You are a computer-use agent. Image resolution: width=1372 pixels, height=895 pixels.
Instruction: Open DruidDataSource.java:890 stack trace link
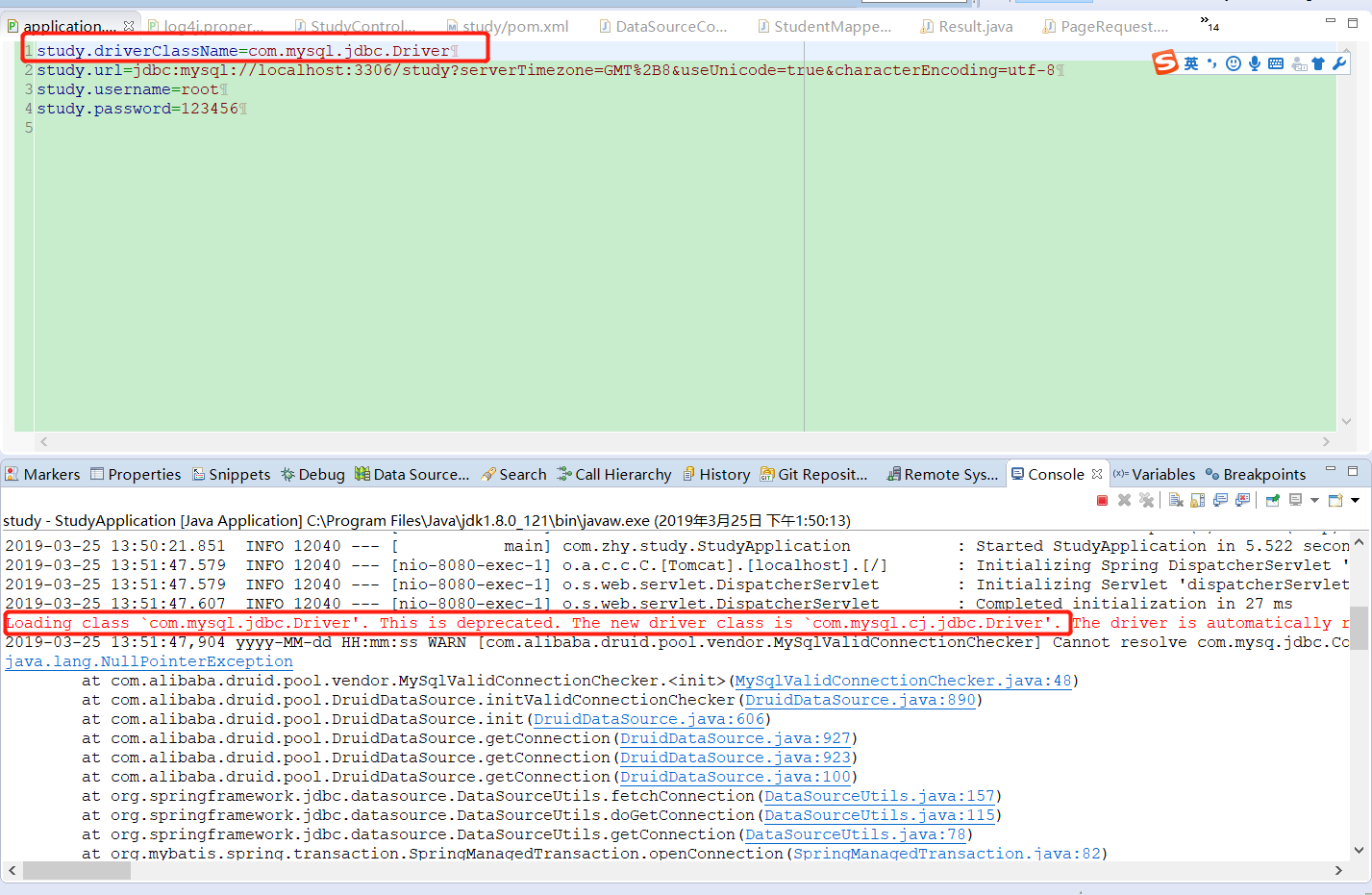click(861, 700)
